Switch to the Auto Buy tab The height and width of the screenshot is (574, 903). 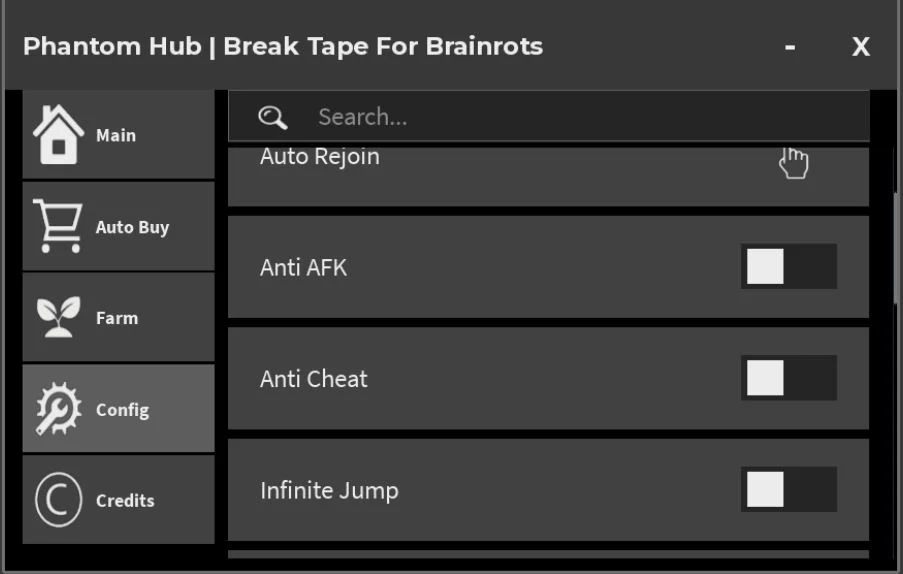click(x=132, y=227)
